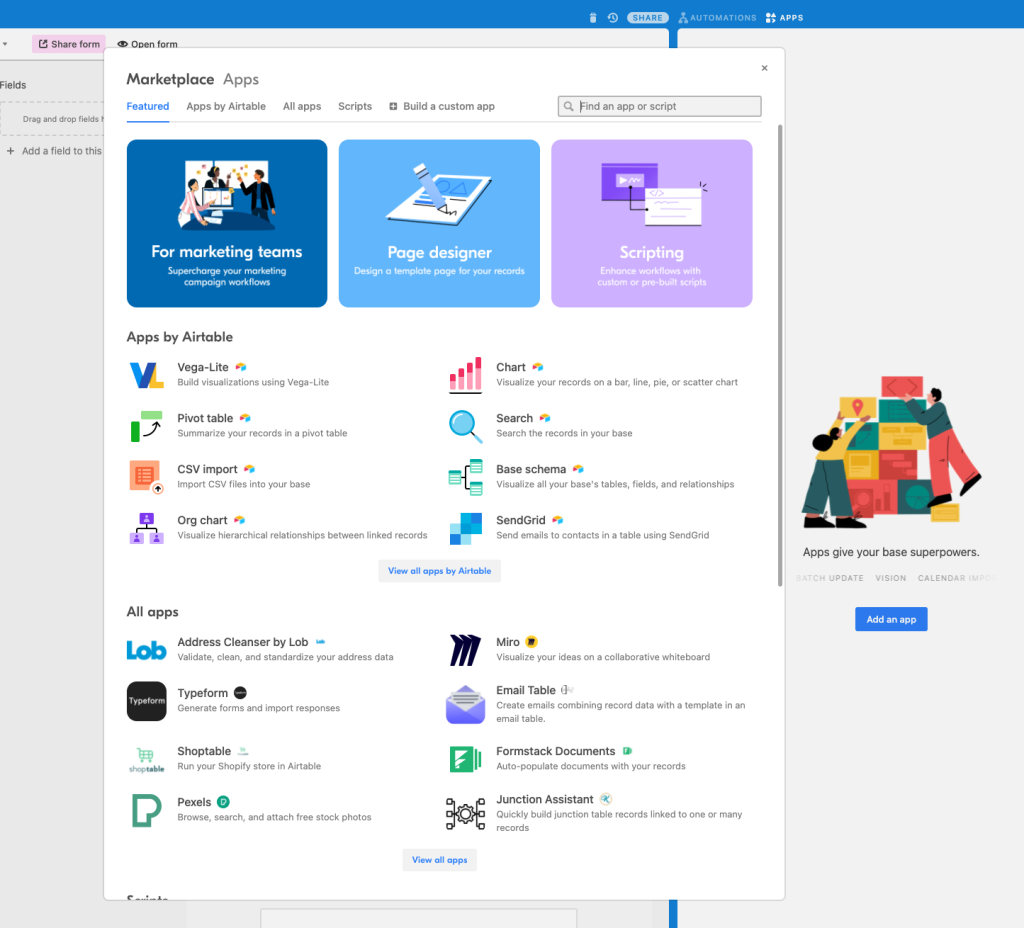Screen dimensions: 1024x928
Task: Click the Marketplace dialog scrollbar
Action: (x=780, y=356)
